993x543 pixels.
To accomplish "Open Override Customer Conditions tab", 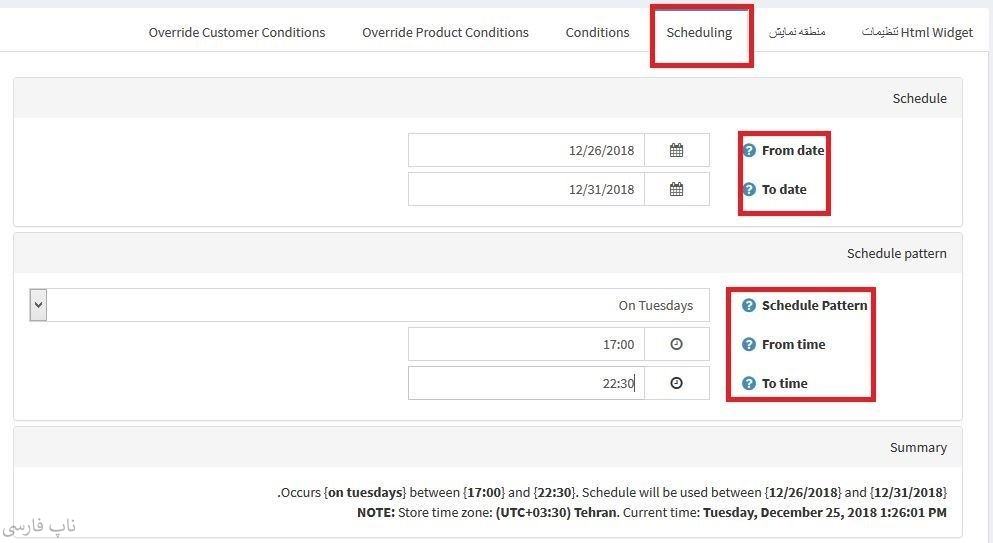I will point(237,32).
